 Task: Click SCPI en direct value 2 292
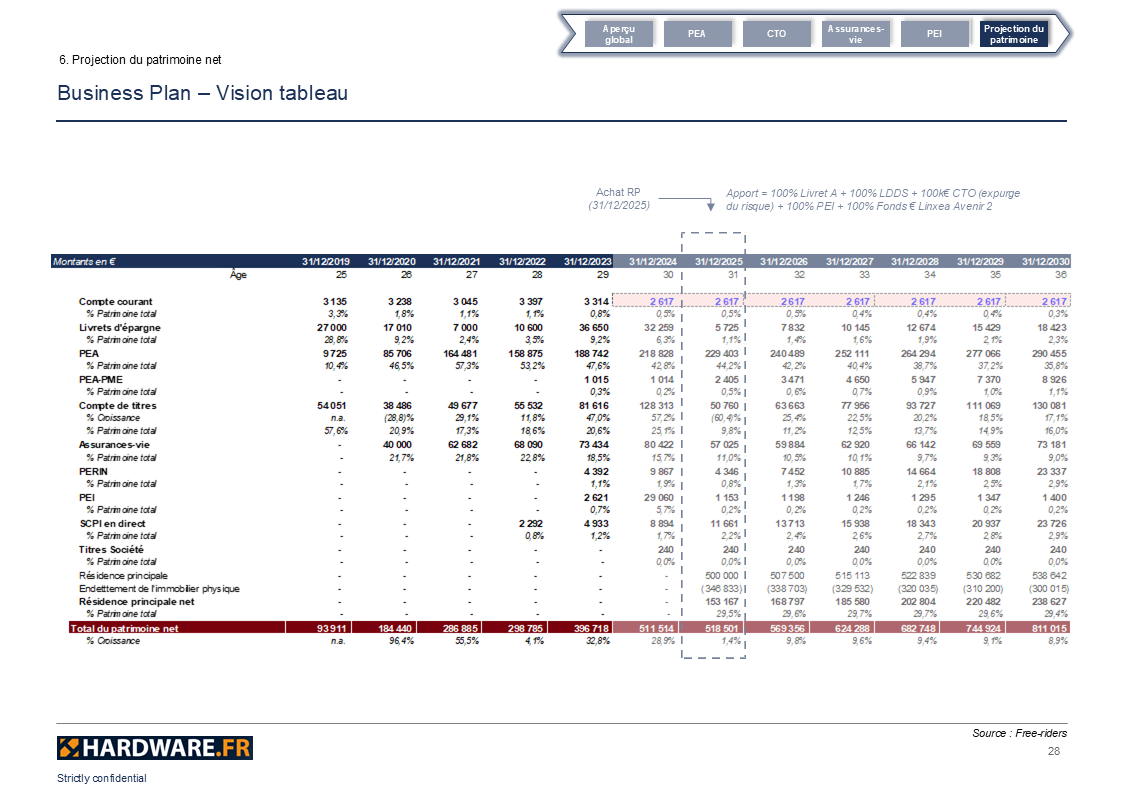pos(531,523)
